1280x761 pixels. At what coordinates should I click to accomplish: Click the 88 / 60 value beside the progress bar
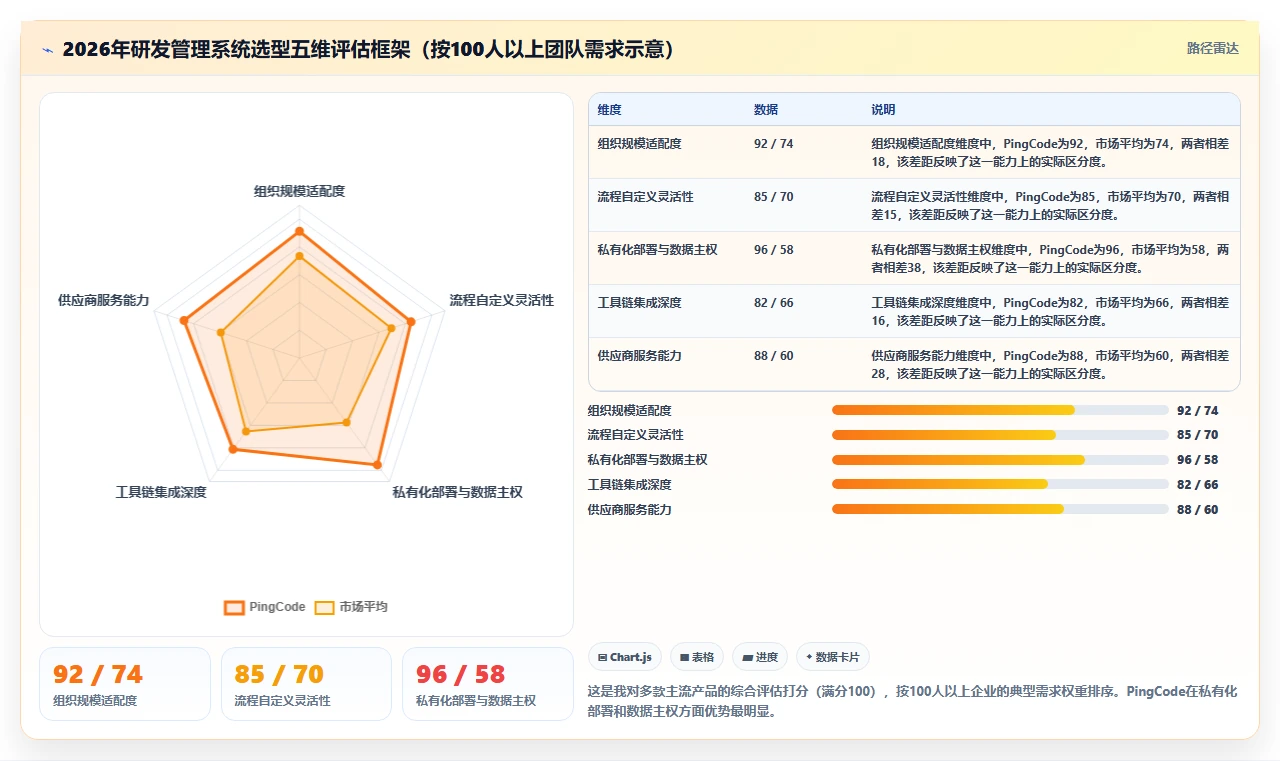[x=1198, y=510]
